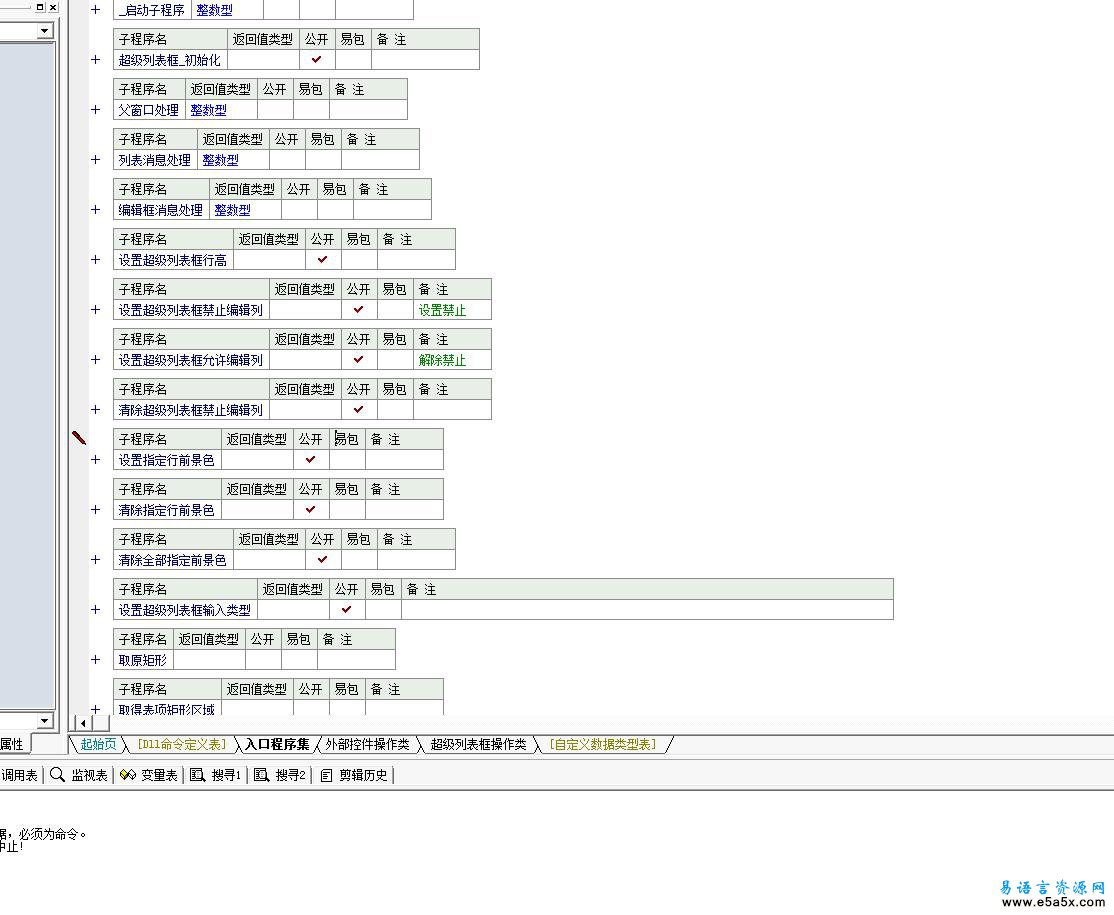Toggle 公开 checkmark for 清除指定行前景色
This screenshot has height=915, width=1114.
click(310, 510)
